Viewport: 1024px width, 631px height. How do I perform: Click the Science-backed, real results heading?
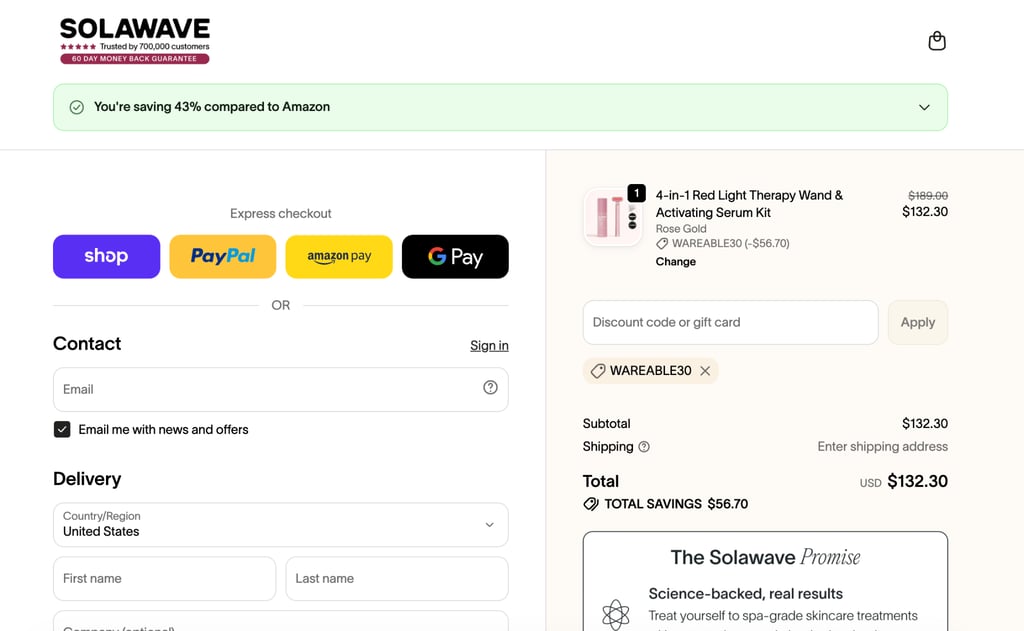tap(746, 594)
